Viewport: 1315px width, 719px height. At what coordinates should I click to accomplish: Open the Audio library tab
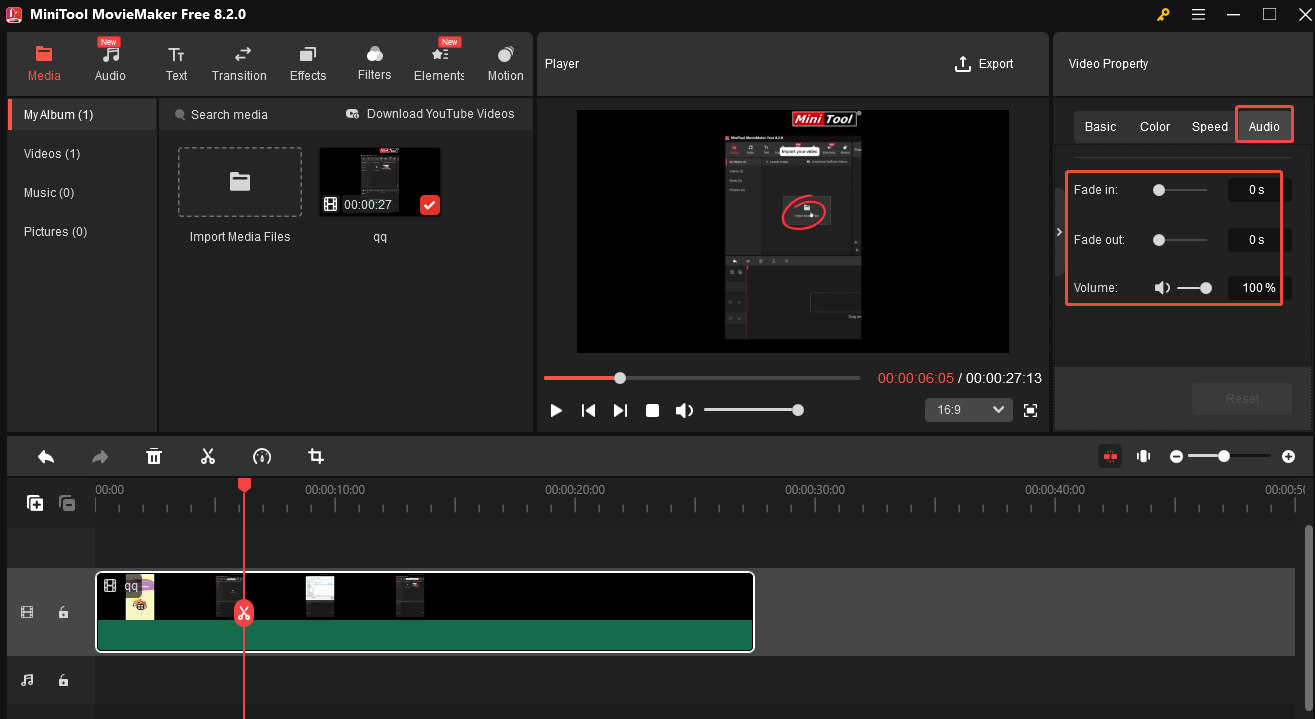click(x=110, y=63)
